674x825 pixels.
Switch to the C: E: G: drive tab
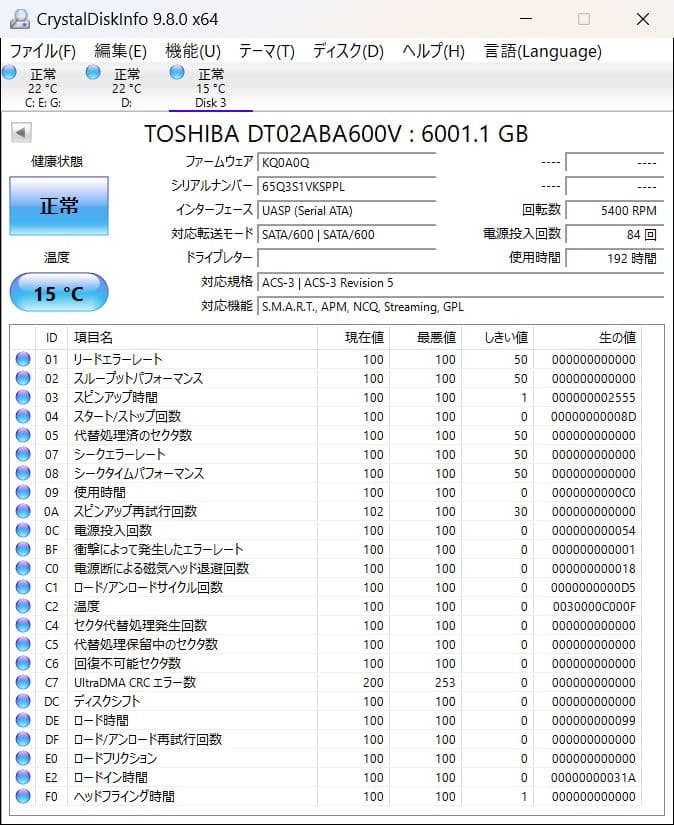pos(43,87)
